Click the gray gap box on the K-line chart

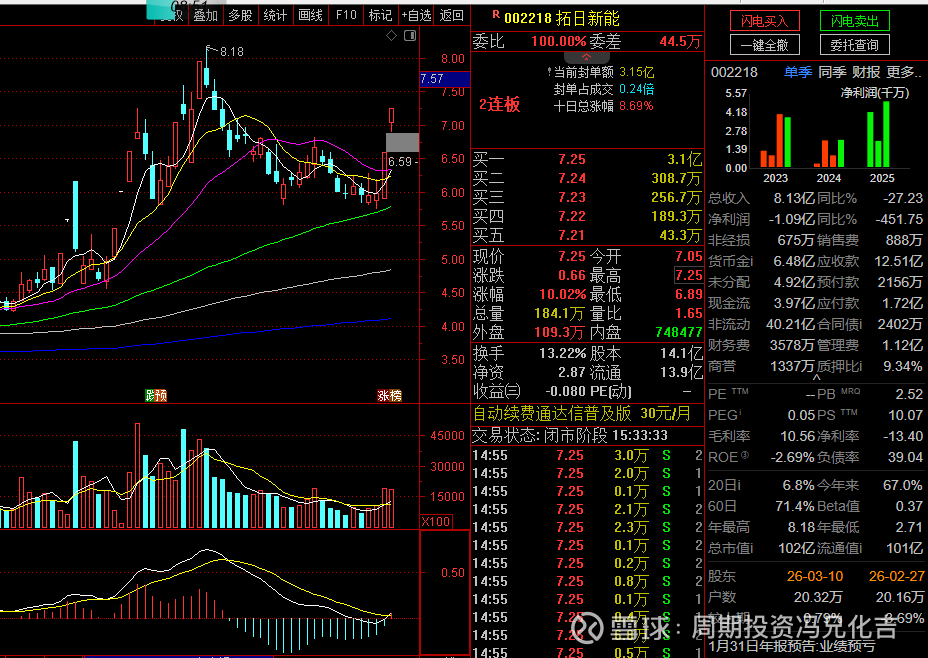402,143
